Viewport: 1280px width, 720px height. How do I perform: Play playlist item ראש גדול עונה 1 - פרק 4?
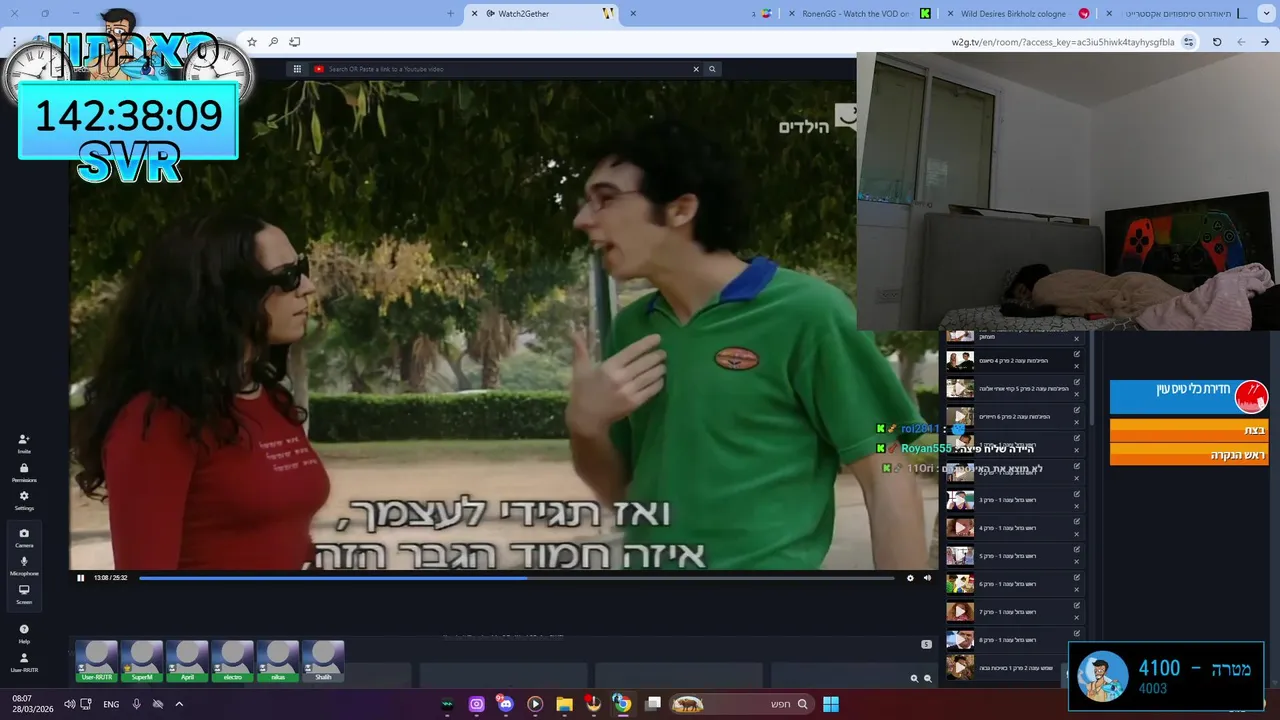[x=960, y=528]
